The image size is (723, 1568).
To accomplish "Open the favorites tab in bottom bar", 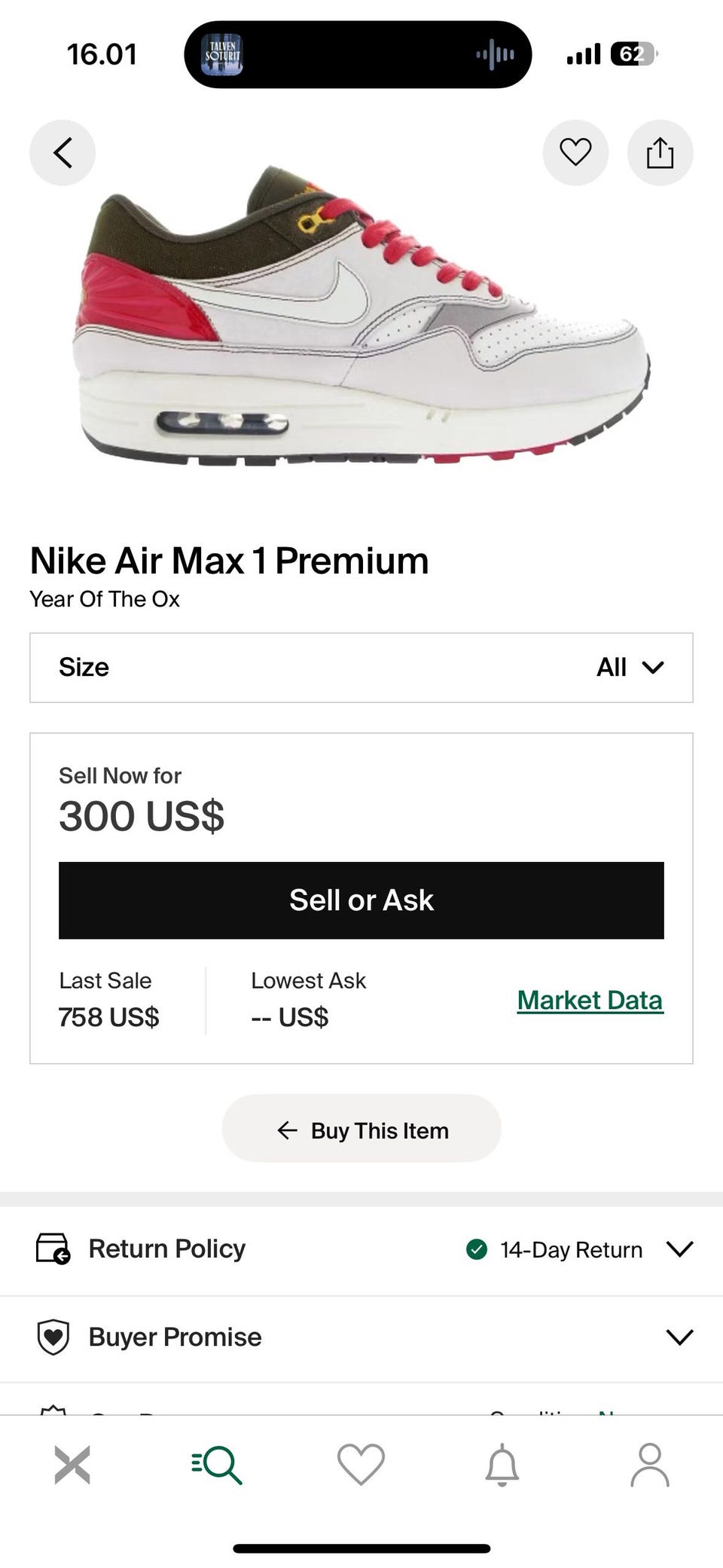I will point(361,1465).
